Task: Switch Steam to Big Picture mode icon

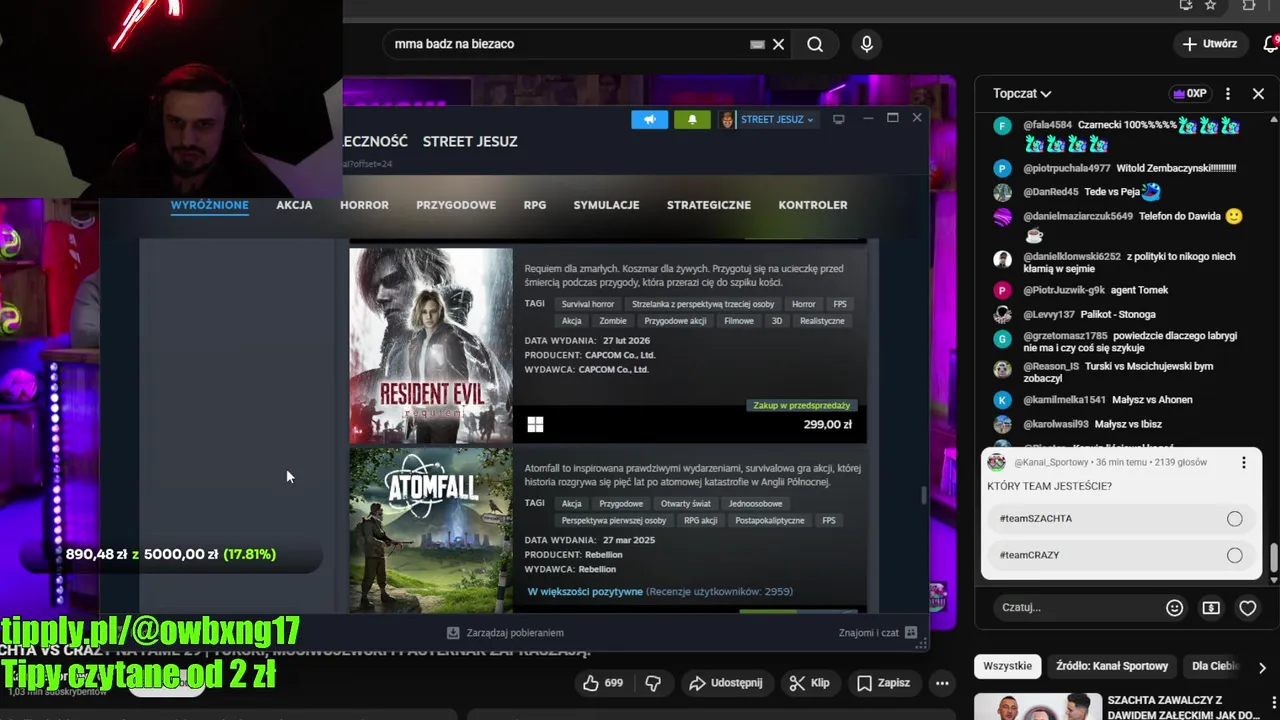Action: 838,119
